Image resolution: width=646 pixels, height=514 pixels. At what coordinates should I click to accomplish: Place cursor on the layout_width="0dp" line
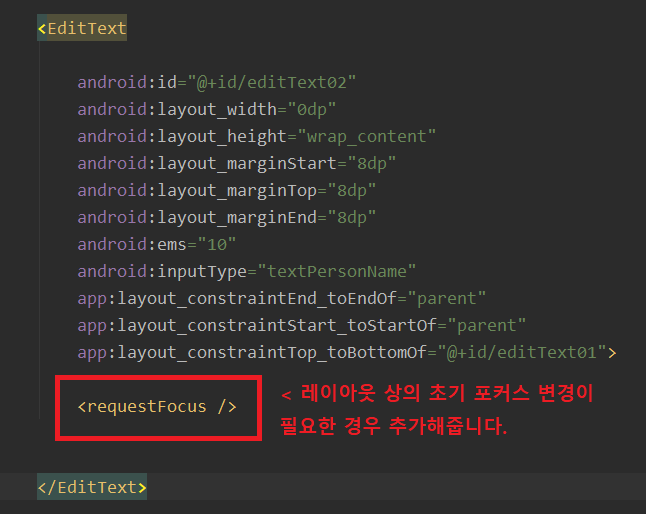point(207,110)
